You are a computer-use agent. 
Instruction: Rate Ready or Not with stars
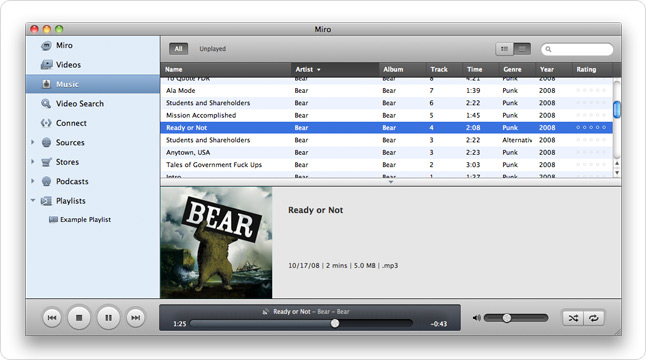tap(591, 128)
